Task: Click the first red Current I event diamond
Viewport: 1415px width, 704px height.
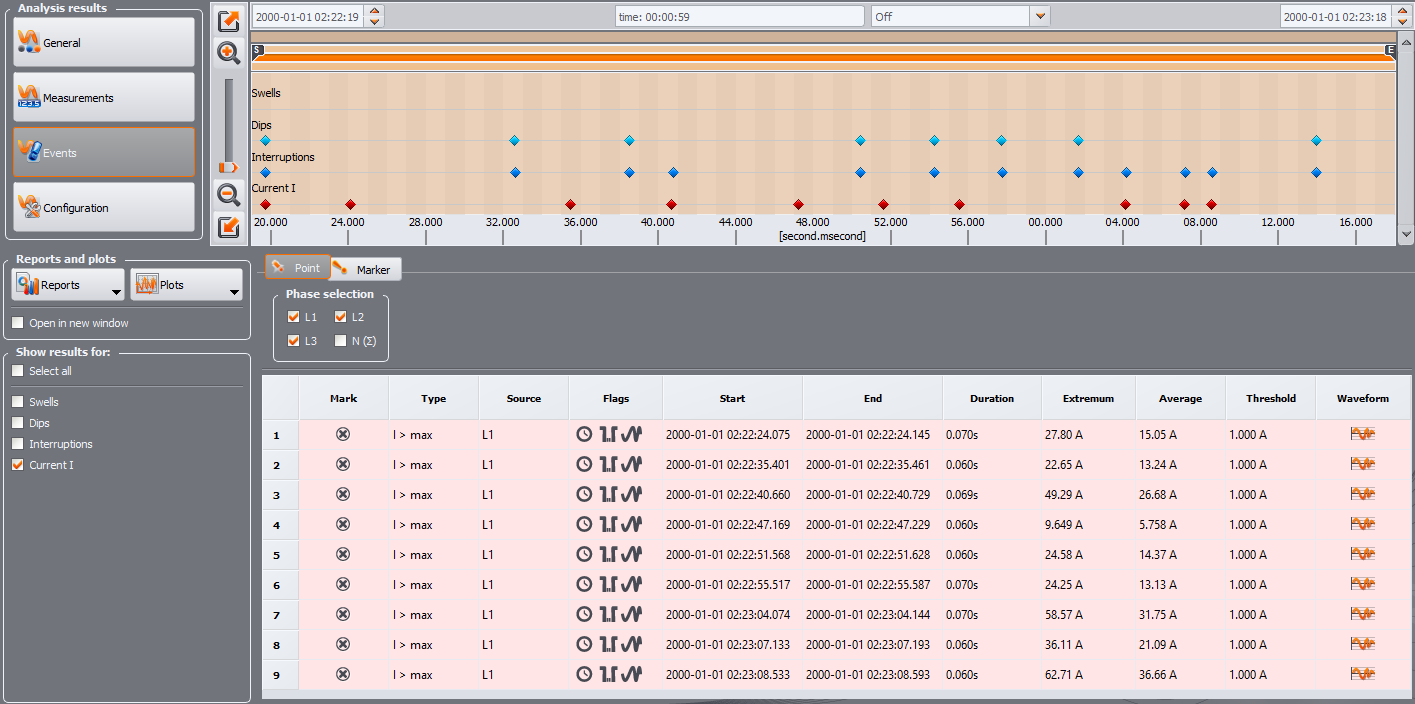Action: tap(265, 204)
